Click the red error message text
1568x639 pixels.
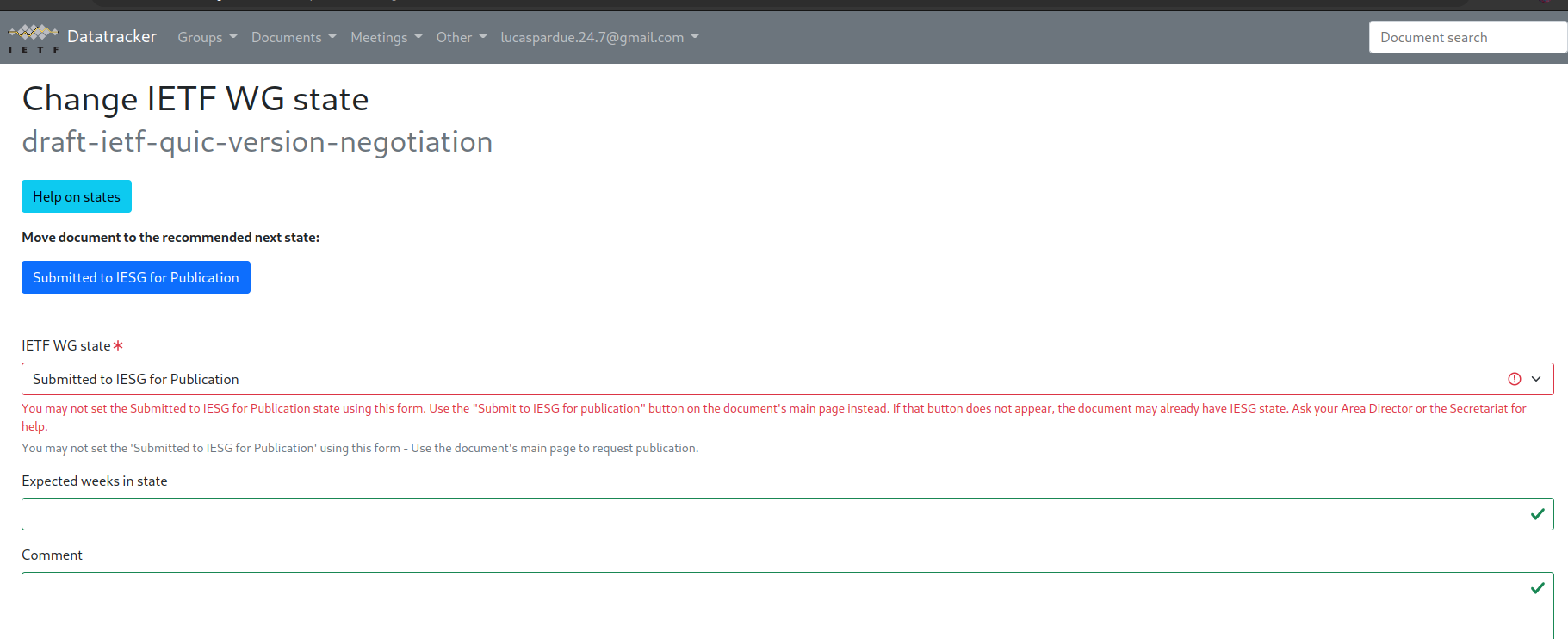point(774,417)
